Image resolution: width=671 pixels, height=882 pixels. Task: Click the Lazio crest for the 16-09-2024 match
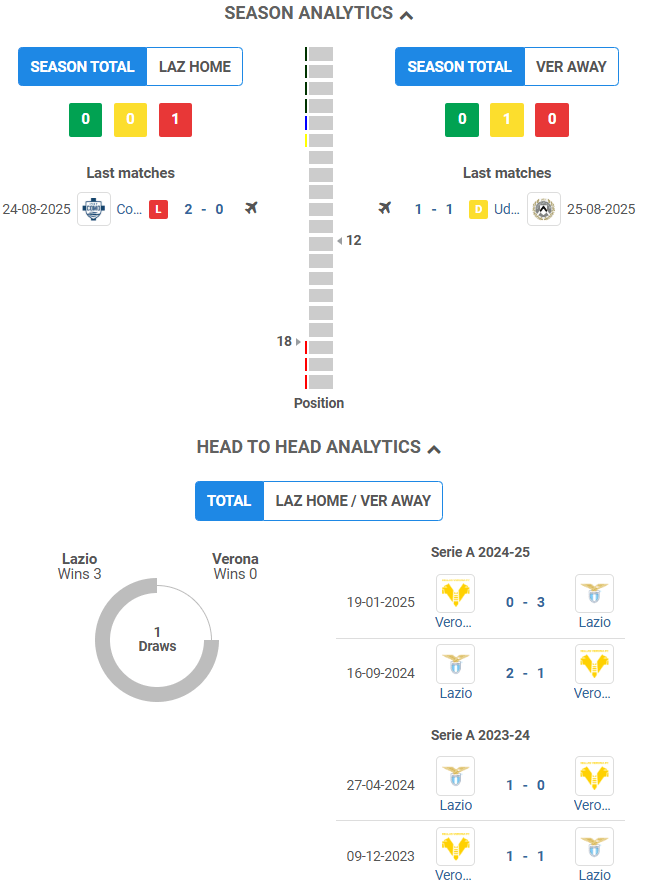(x=456, y=664)
